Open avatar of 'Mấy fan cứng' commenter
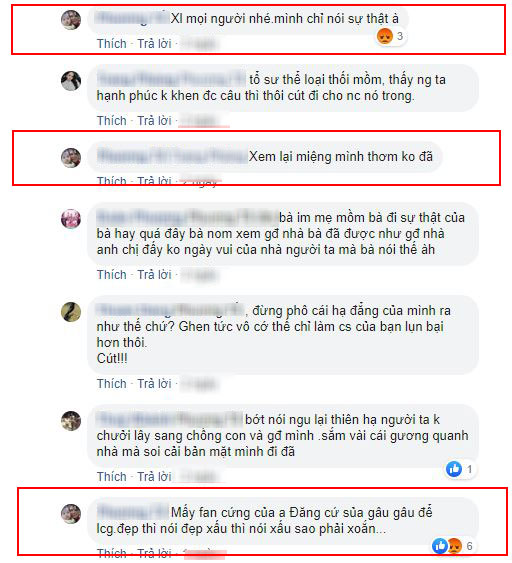The image size is (512, 563). click(71, 514)
